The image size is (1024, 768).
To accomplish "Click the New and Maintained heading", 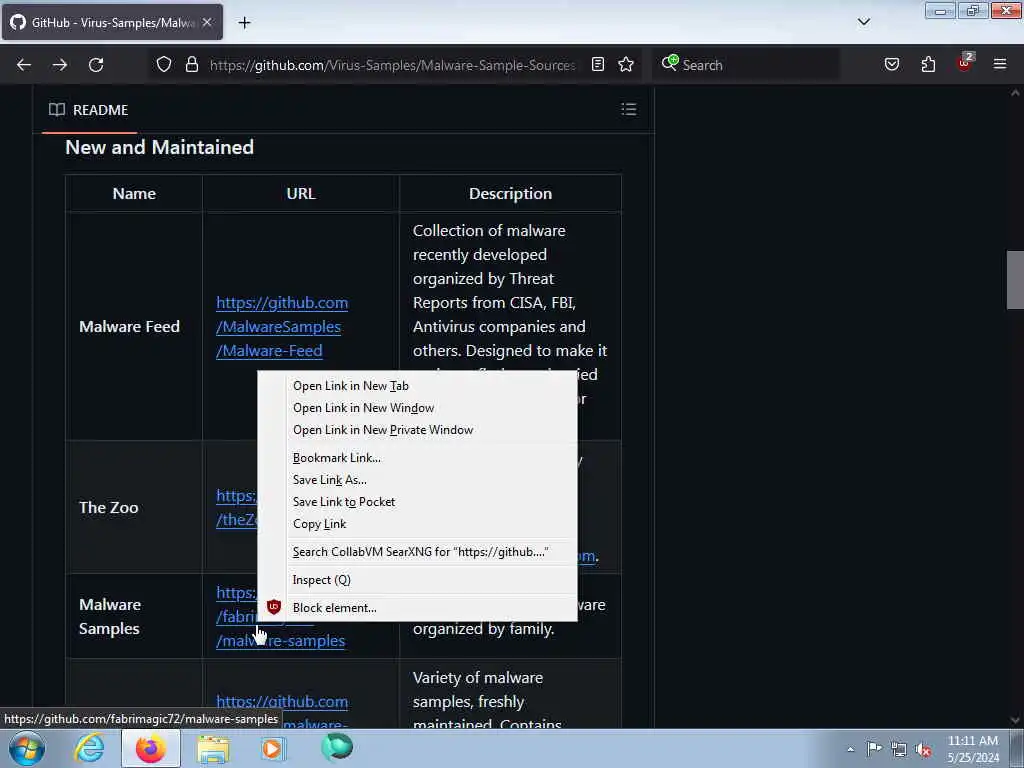I will pos(159,147).
